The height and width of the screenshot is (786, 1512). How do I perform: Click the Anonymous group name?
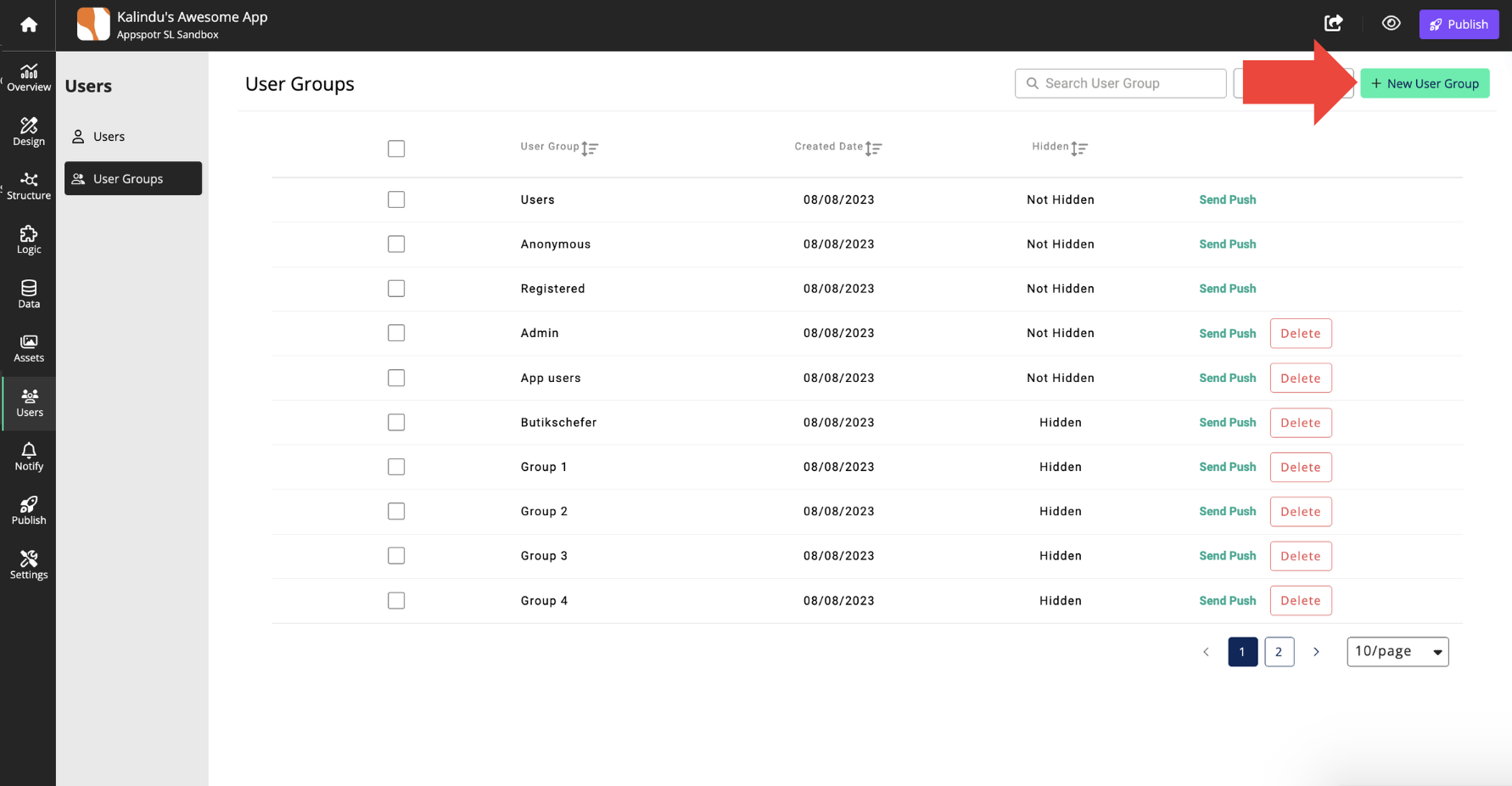tap(556, 244)
